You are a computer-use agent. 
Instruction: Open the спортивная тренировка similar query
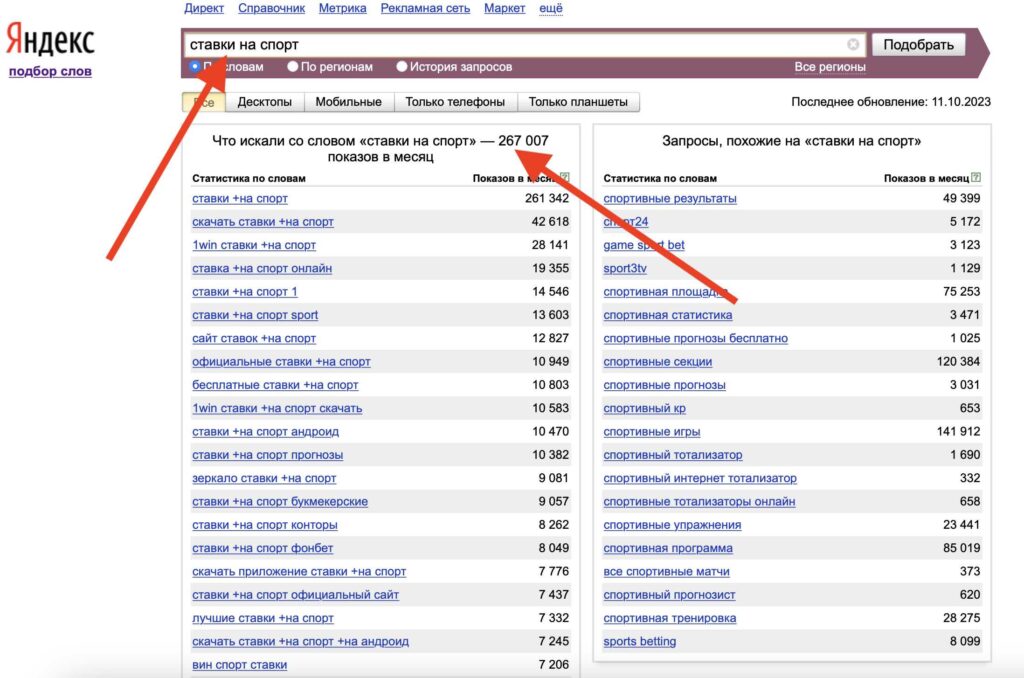click(669, 618)
